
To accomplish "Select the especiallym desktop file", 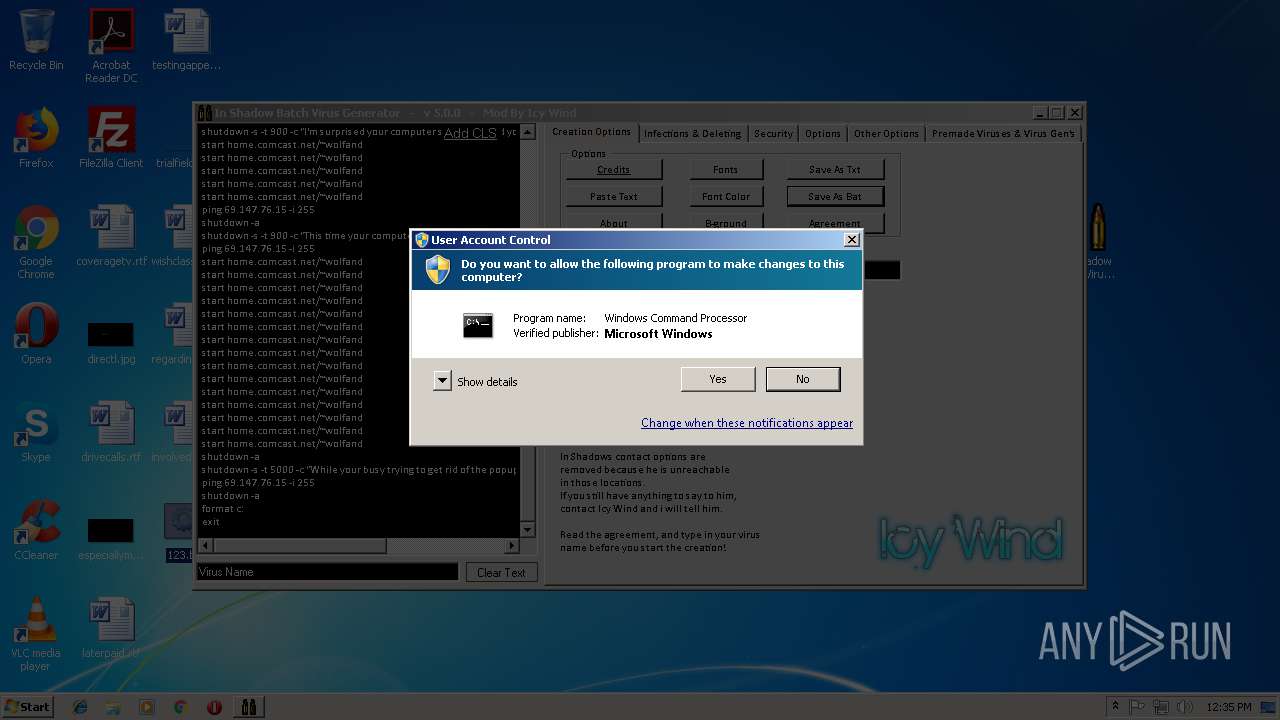I will pos(111,536).
